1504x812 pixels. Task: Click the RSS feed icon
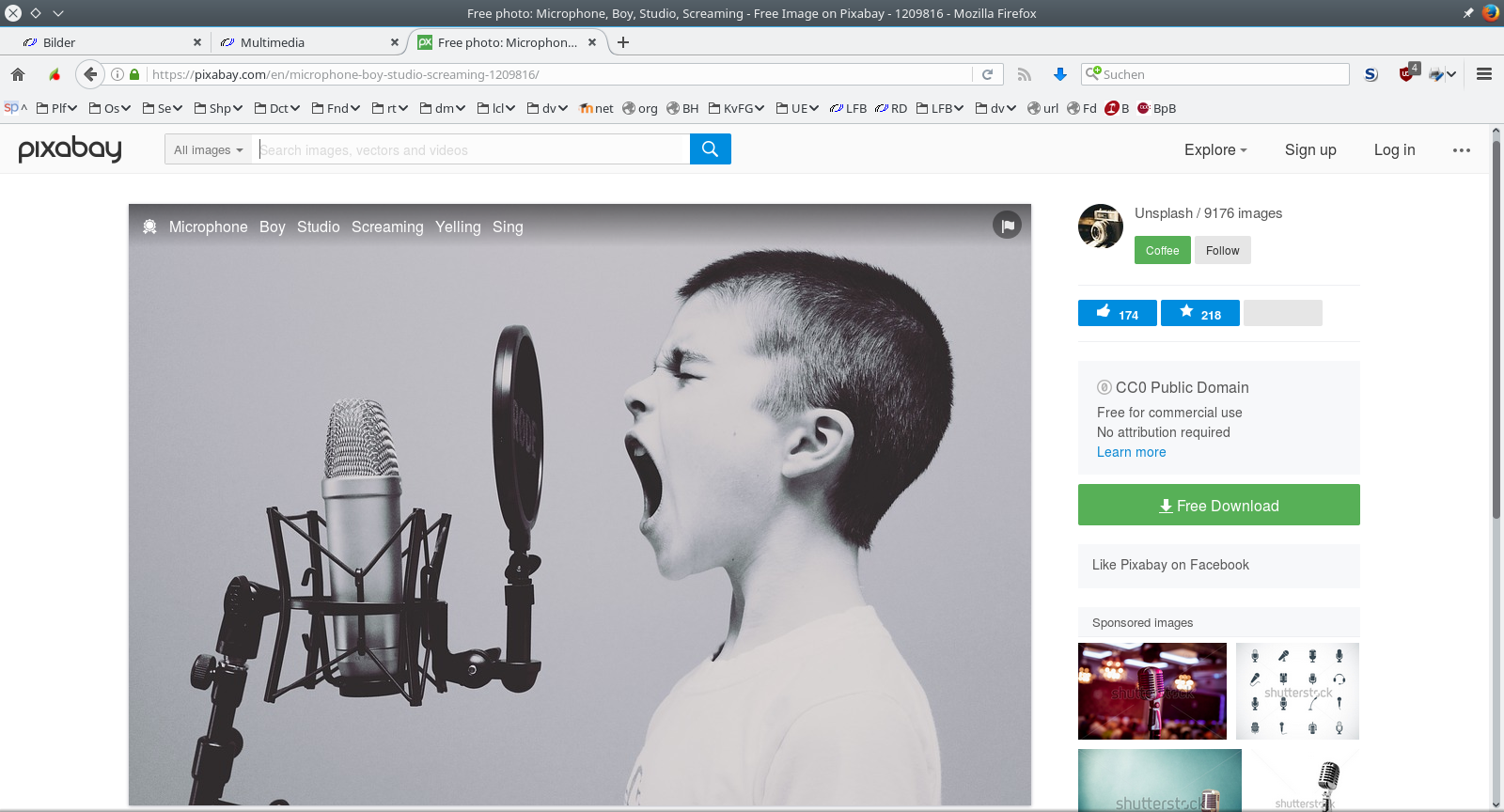(x=1025, y=74)
